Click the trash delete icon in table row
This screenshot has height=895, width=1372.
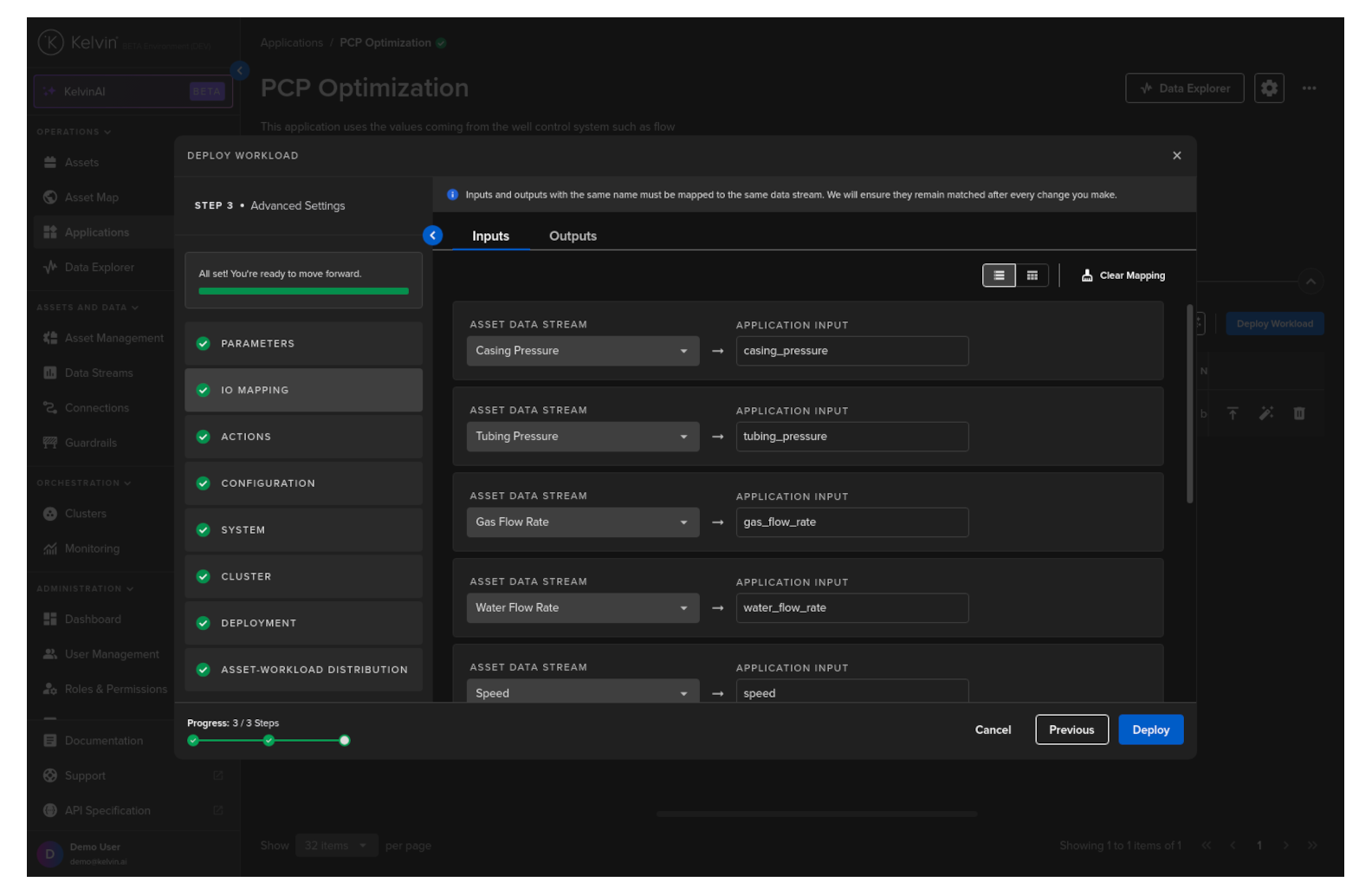(x=1298, y=414)
